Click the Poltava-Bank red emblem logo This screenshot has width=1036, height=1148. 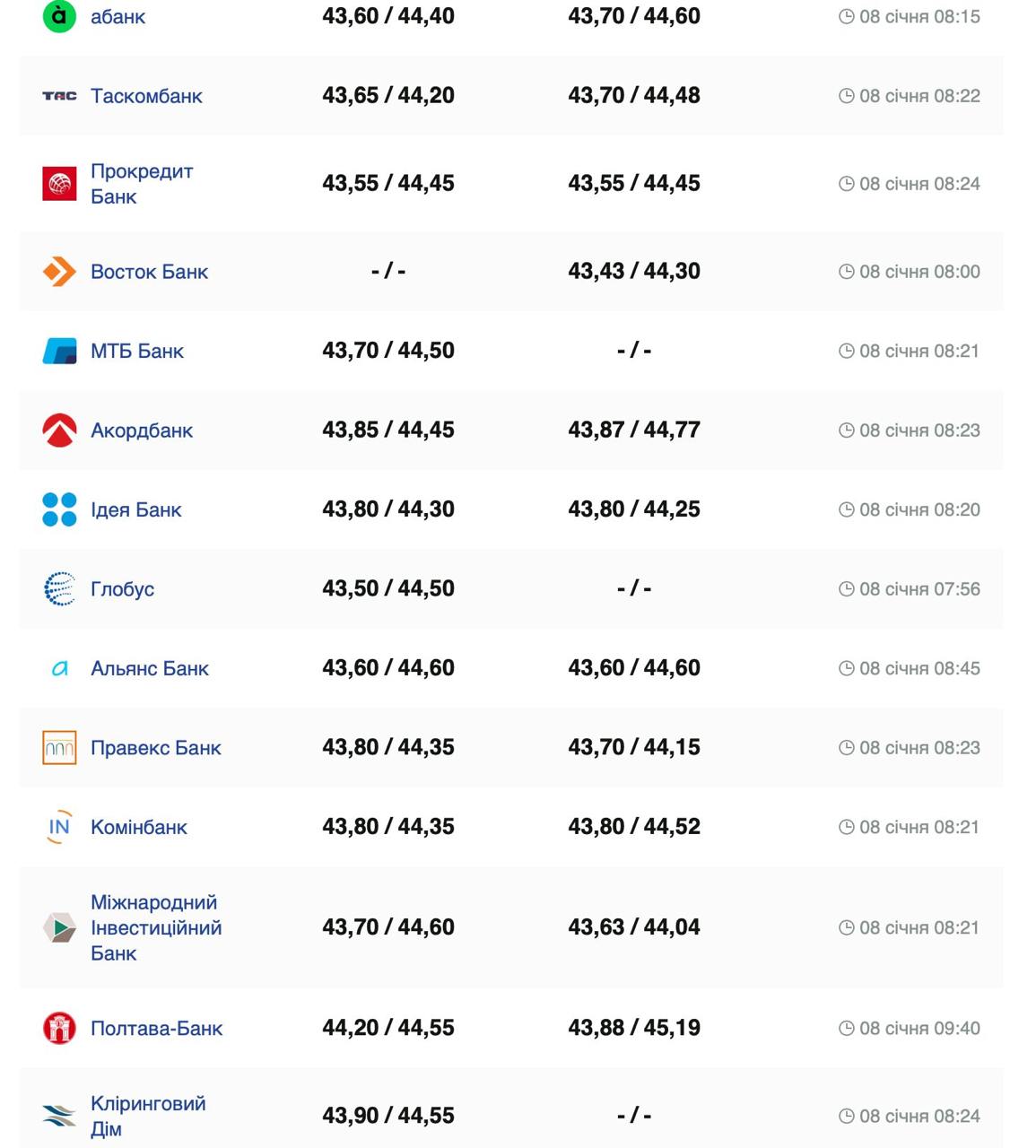[59, 1028]
